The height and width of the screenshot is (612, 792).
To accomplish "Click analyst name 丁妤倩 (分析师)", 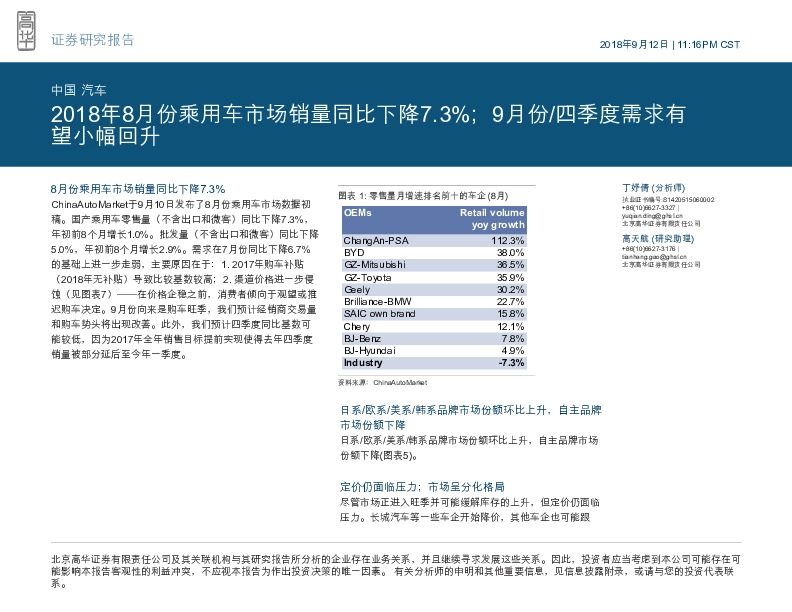I will coord(654,188).
